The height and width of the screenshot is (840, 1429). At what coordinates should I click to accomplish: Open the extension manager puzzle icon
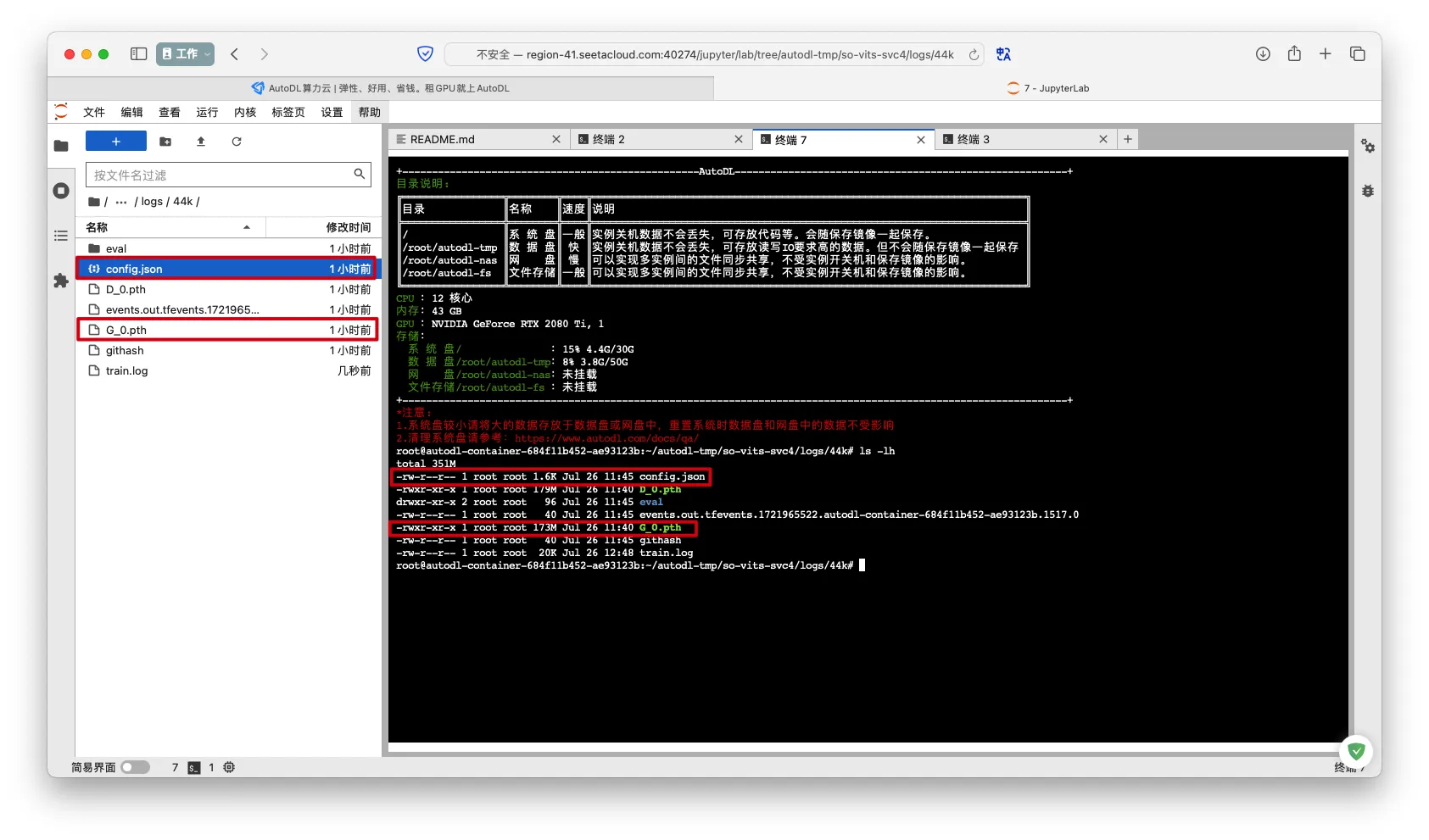[x=61, y=281]
